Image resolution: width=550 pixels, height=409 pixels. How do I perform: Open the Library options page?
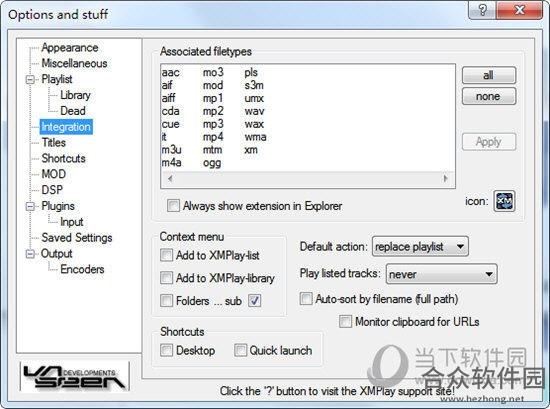point(75,95)
